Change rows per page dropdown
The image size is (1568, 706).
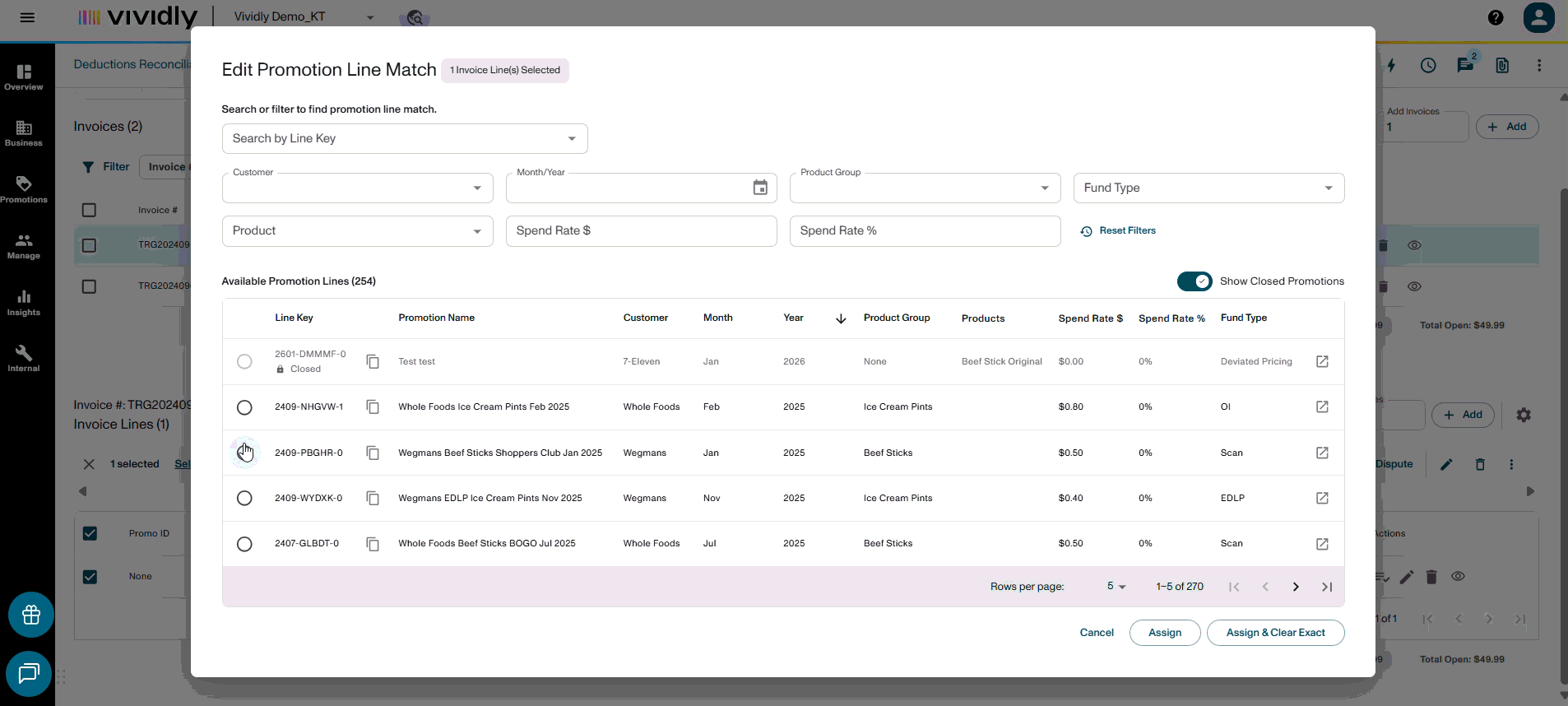(1116, 587)
